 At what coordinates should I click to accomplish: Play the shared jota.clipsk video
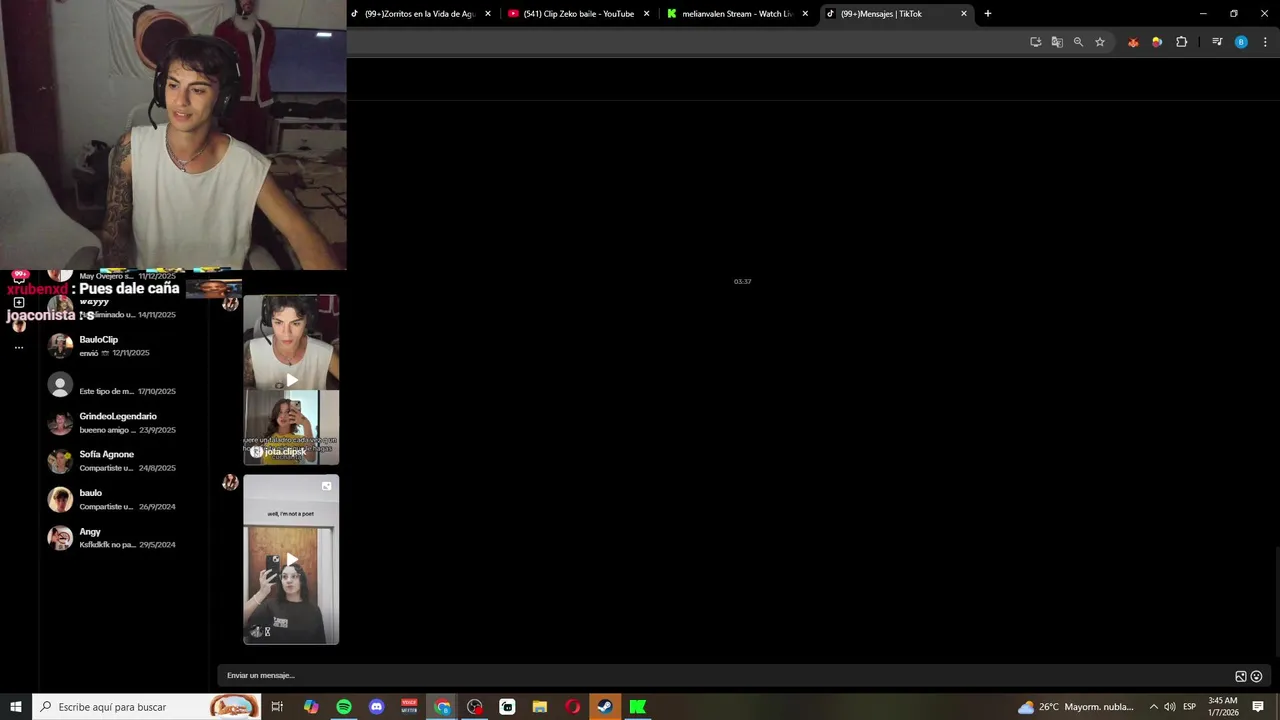291,380
